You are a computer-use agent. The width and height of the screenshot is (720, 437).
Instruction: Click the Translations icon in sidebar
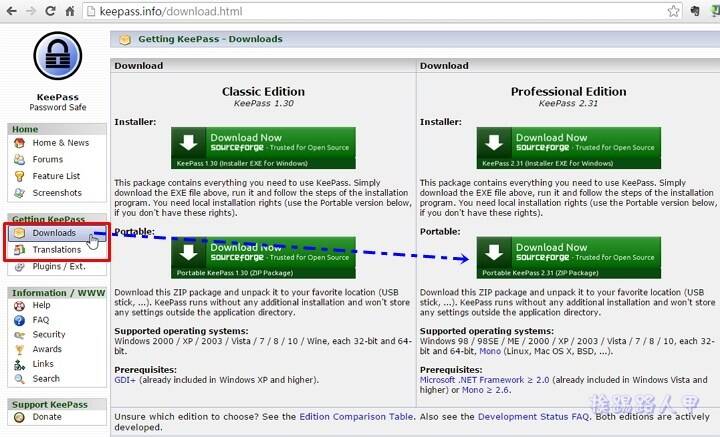(x=19, y=250)
